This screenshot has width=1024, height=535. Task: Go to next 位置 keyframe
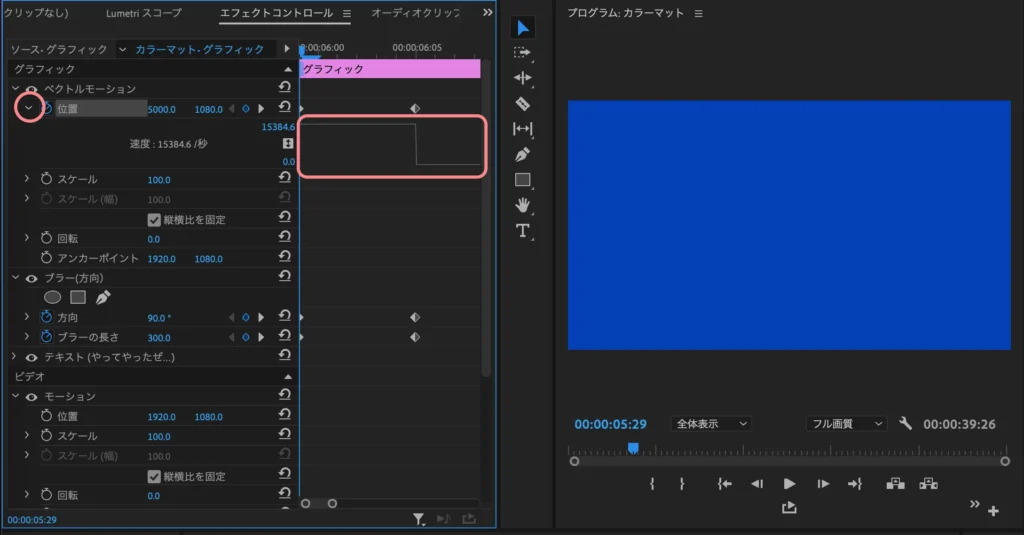(261, 108)
